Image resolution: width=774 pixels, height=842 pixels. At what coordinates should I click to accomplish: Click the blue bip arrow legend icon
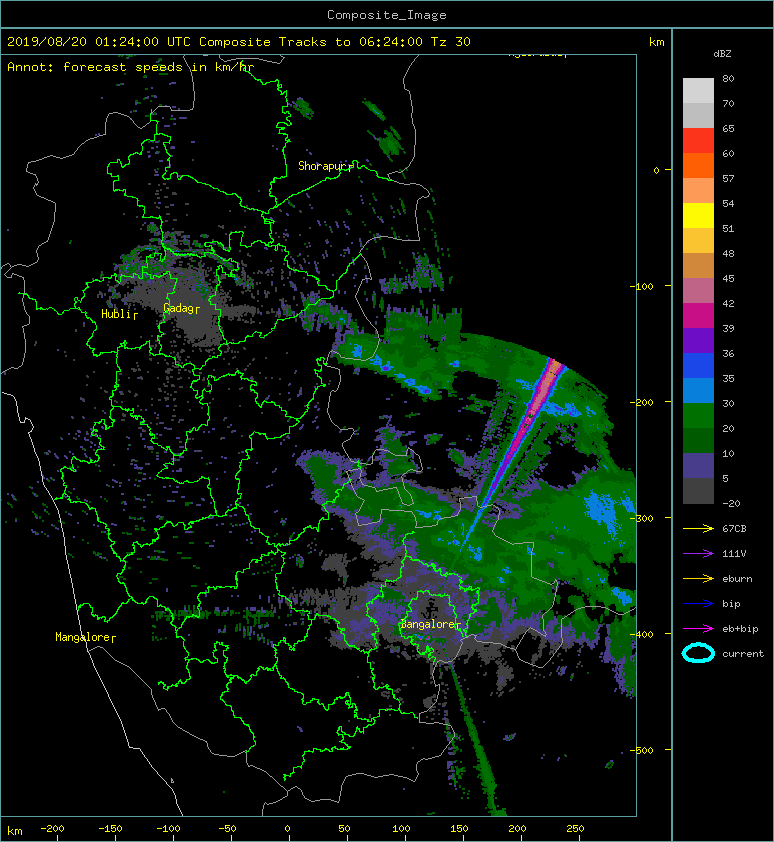pyautogui.click(x=698, y=604)
